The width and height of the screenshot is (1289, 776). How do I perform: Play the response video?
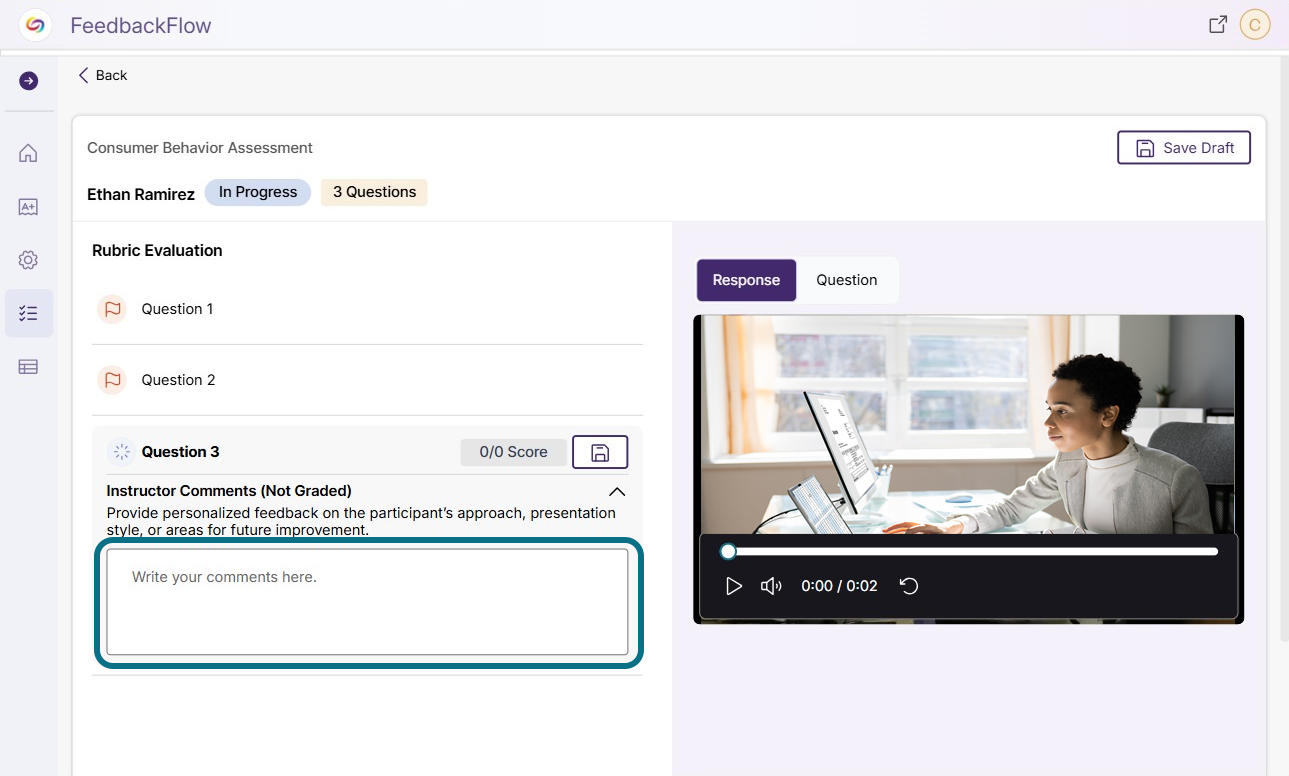coord(734,586)
